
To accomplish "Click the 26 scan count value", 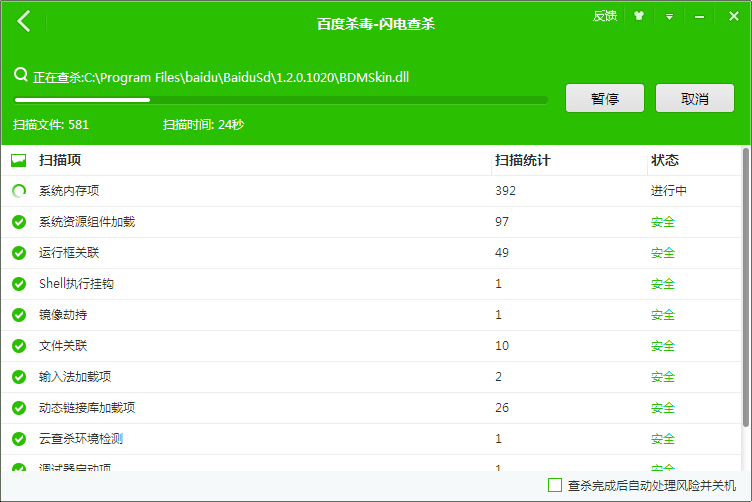I will (502, 408).
